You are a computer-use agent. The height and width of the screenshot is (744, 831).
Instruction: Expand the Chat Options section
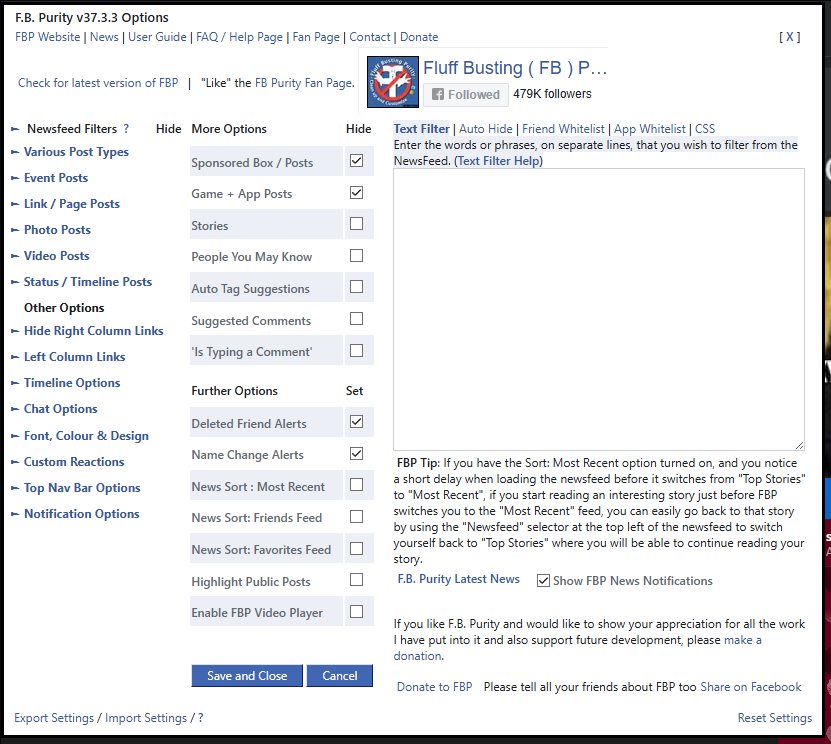(55, 409)
